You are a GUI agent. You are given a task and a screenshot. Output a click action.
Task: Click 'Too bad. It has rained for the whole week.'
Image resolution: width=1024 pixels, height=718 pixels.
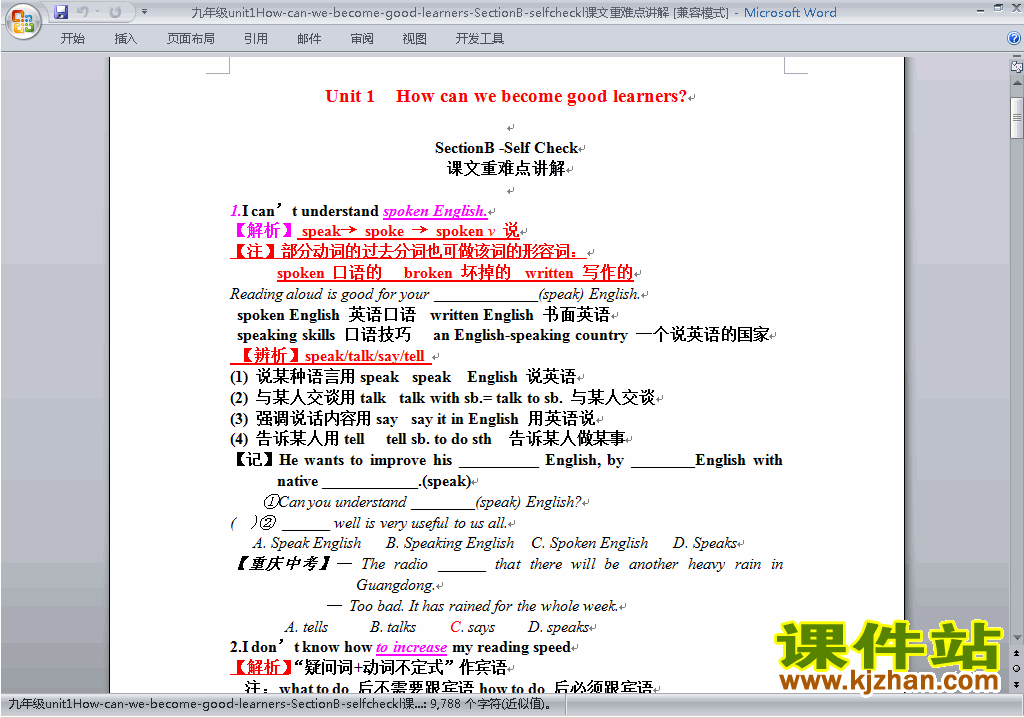(x=483, y=606)
